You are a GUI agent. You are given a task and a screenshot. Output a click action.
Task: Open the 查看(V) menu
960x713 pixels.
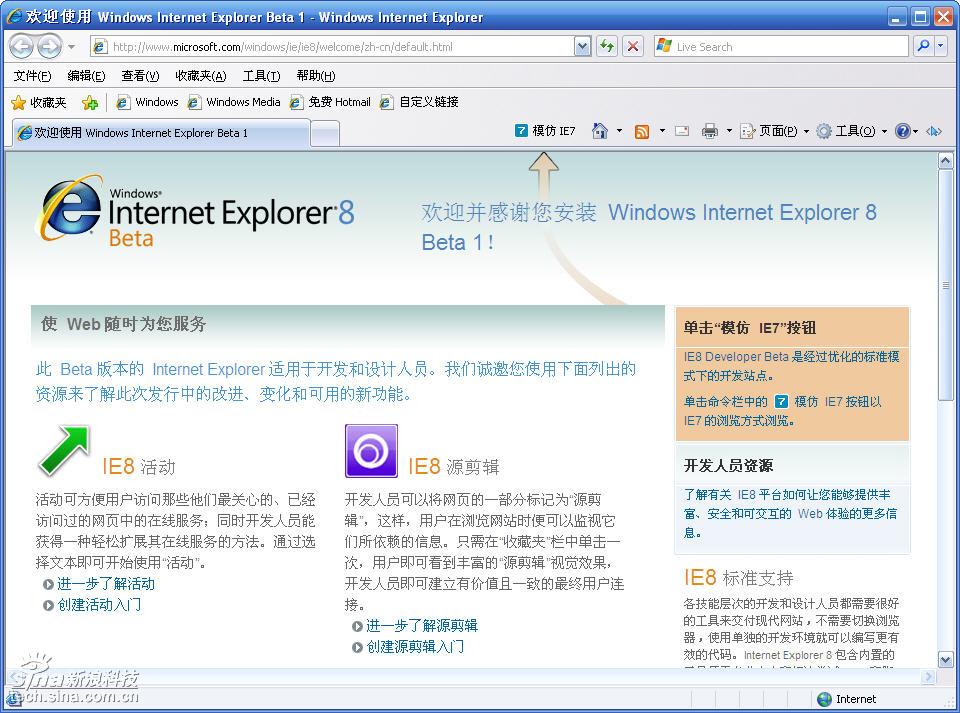coord(140,76)
